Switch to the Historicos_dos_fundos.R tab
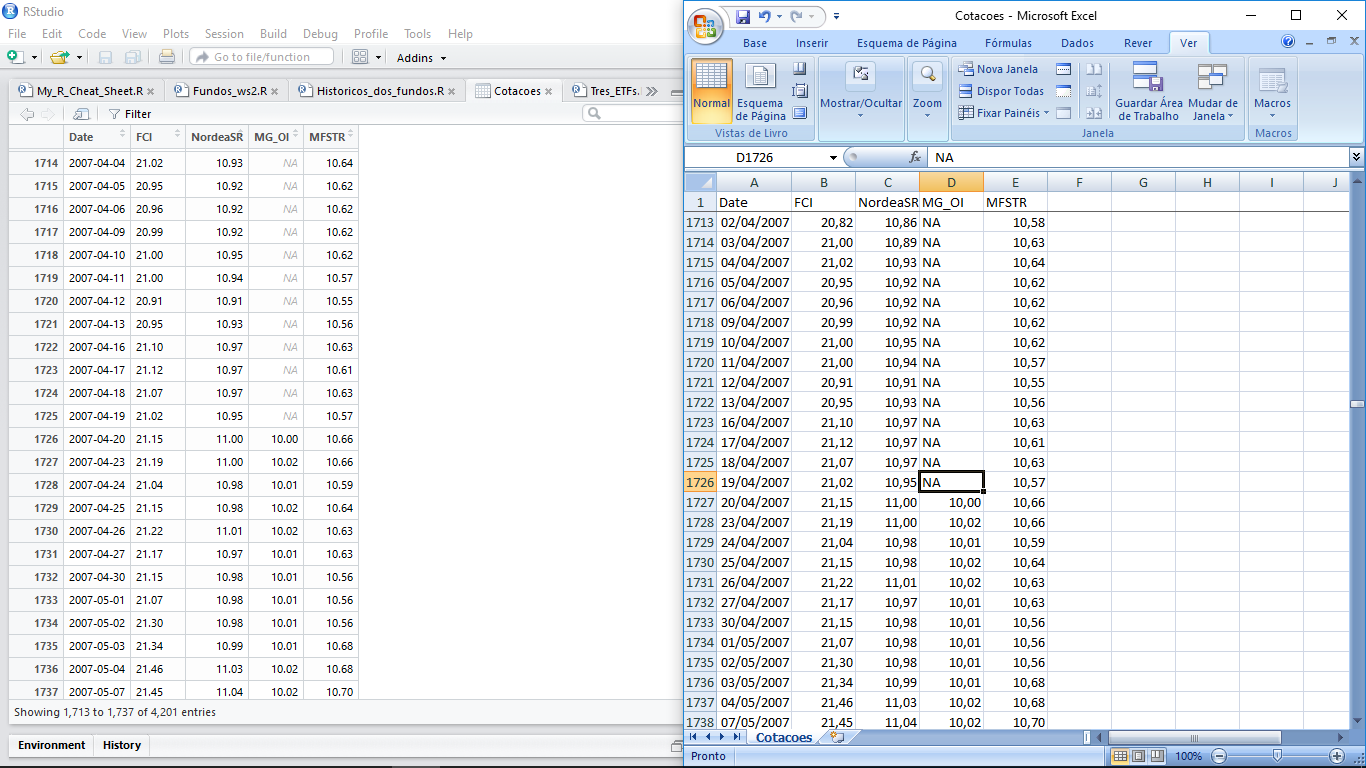The image size is (1366, 768). (x=379, y=91)
